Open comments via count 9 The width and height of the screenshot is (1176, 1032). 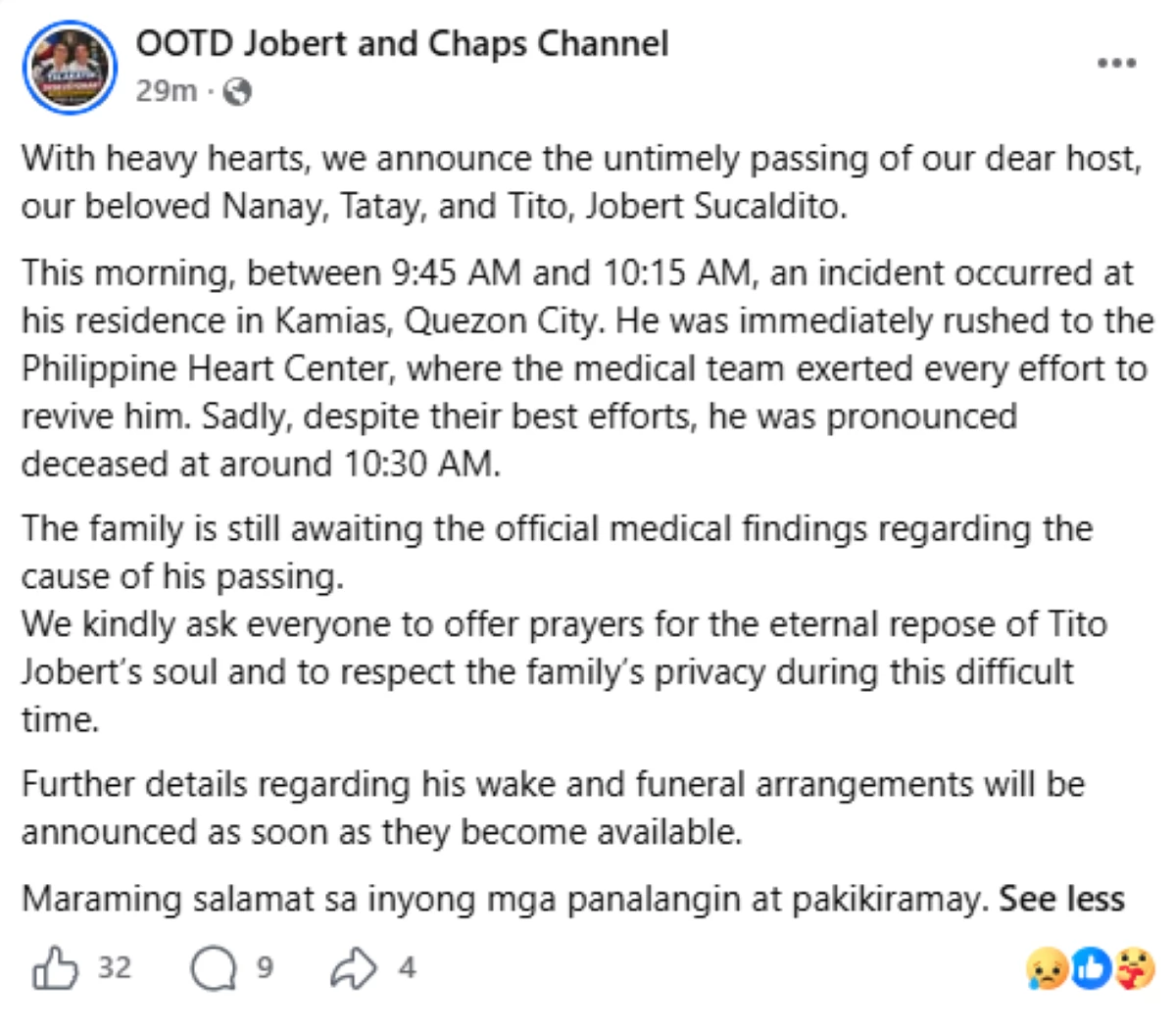click(x=265, y=968)
